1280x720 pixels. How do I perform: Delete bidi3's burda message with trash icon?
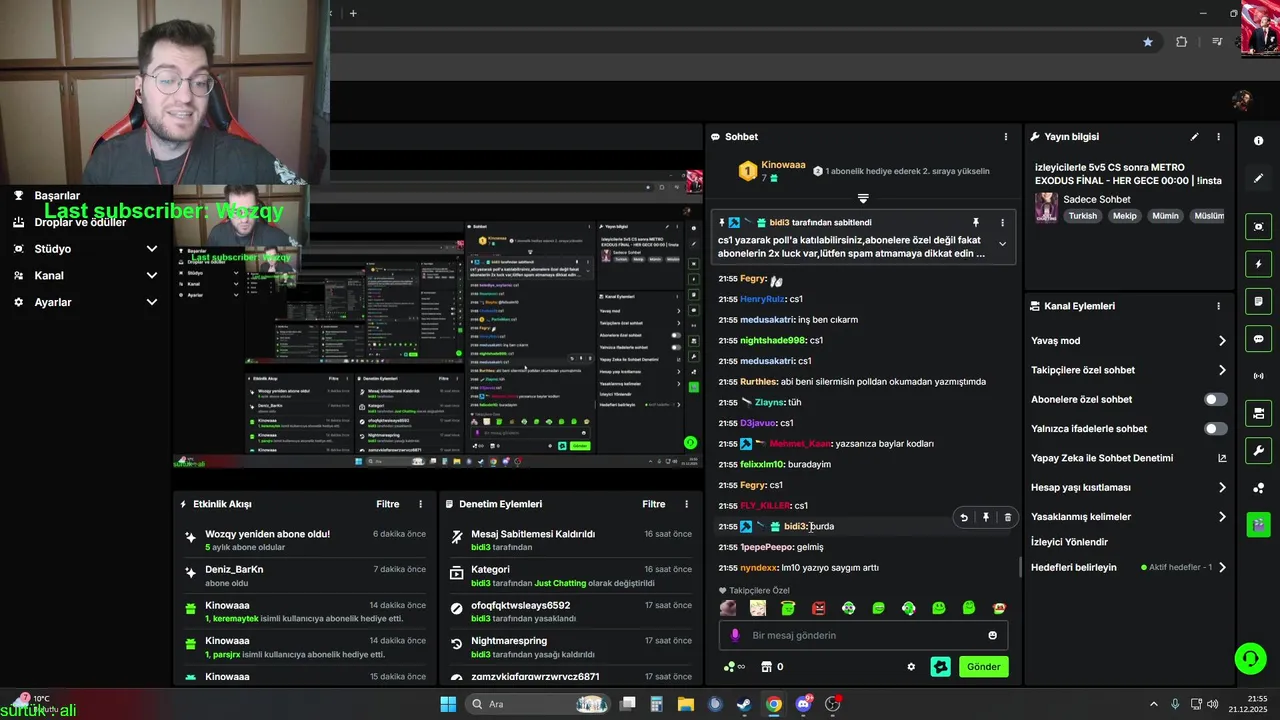(1007, 517)
